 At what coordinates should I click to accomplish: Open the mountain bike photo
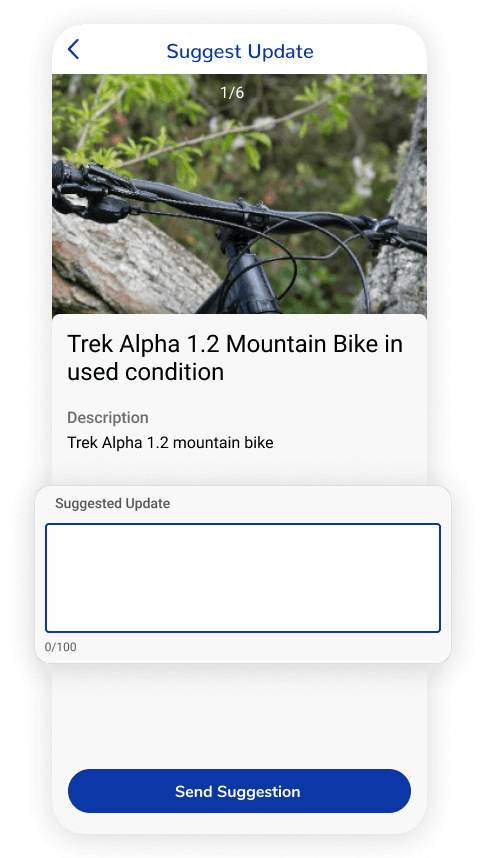click(239, 194)
